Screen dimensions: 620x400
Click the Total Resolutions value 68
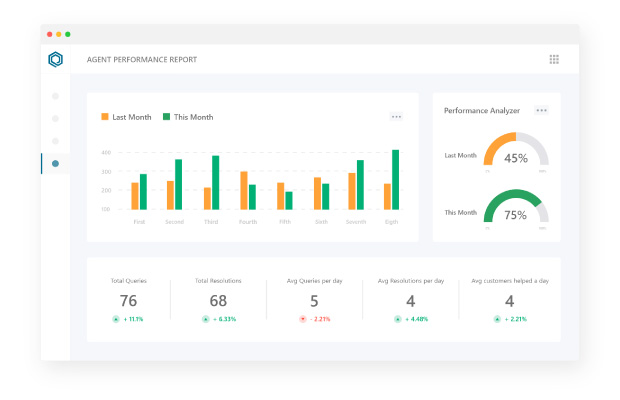point(218,301)
